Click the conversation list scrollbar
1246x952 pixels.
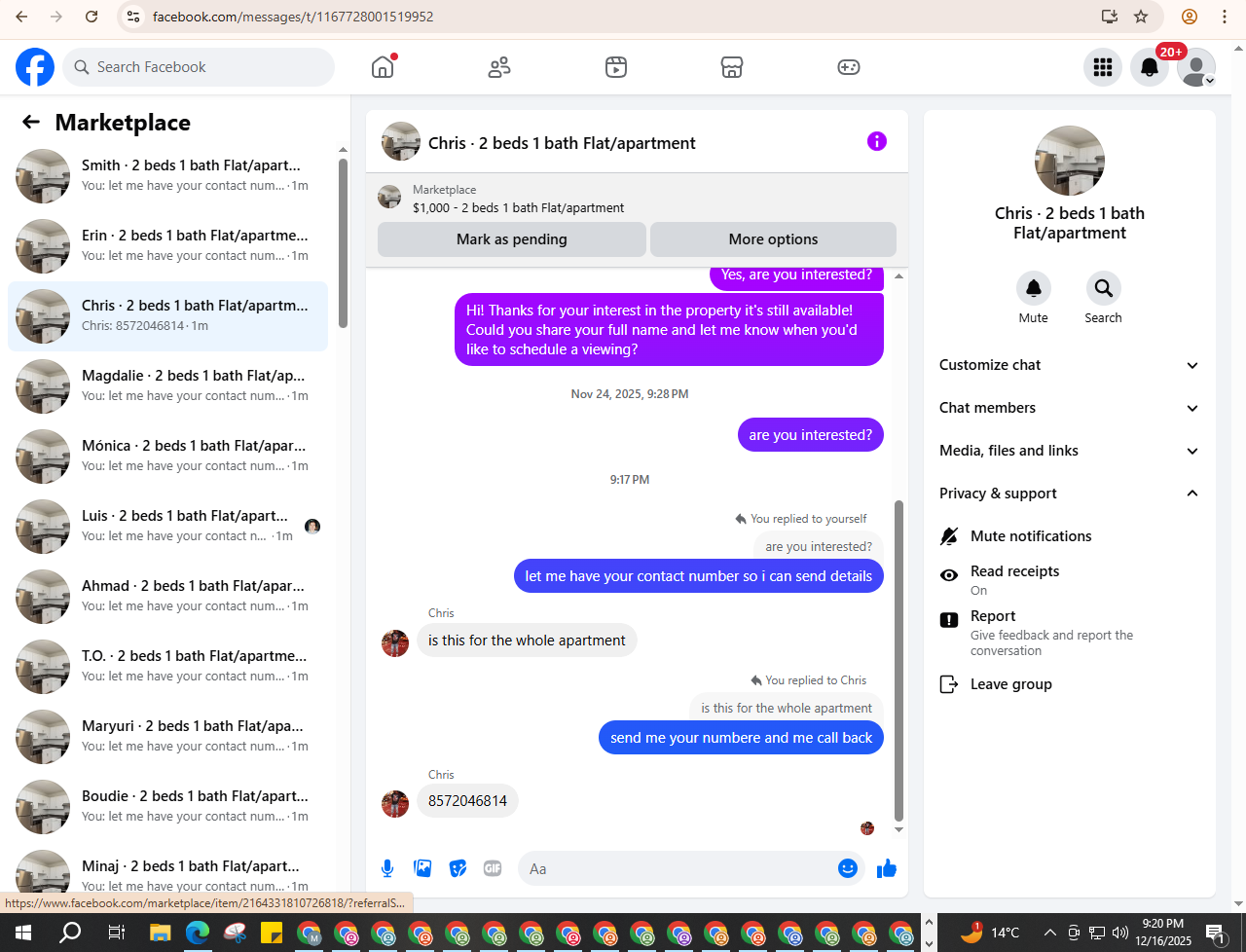coord(343,243)
